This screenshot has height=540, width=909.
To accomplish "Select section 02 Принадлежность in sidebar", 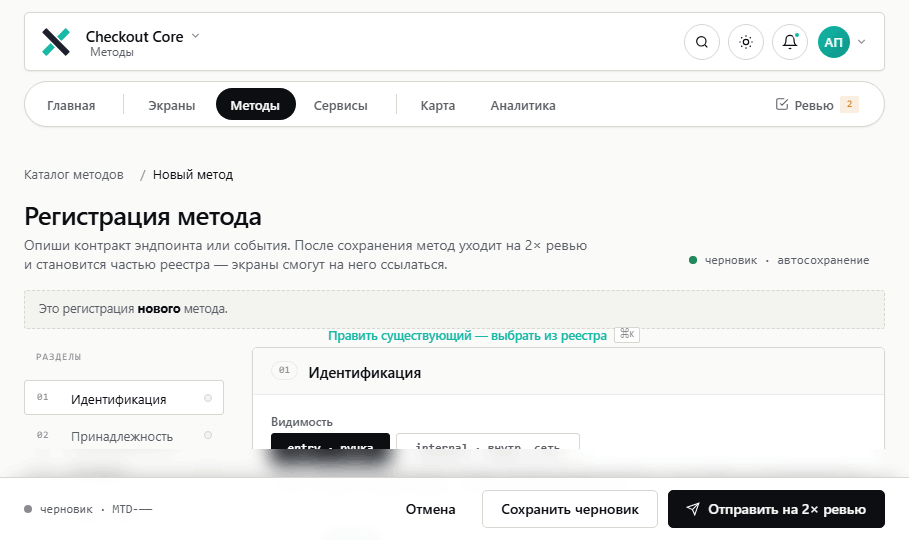I will (123, 436).
